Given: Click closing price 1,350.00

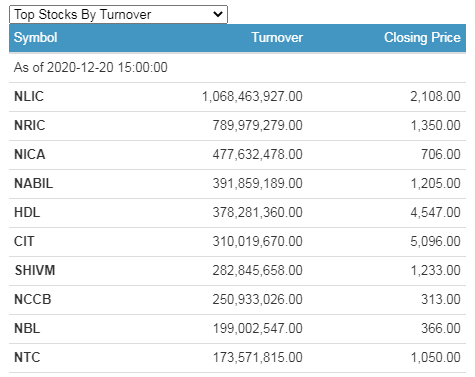Looking at the screenshot, I should coord(435,125).
